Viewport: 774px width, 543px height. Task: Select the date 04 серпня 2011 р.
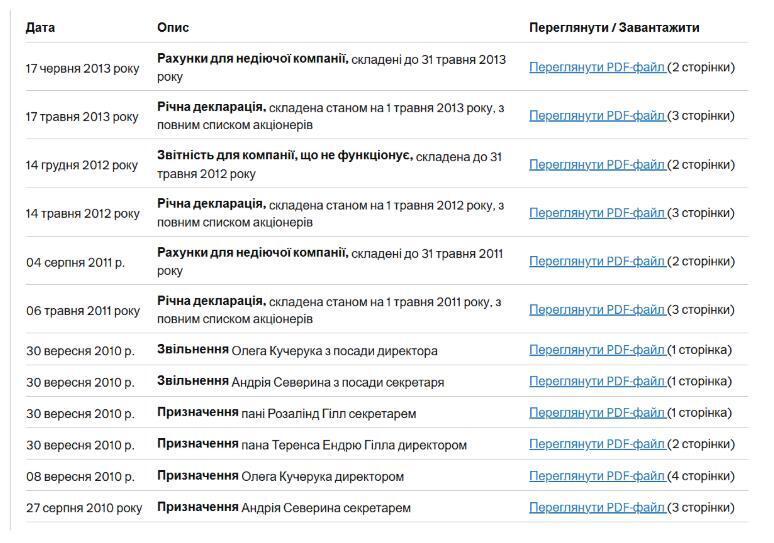point(75,262)
